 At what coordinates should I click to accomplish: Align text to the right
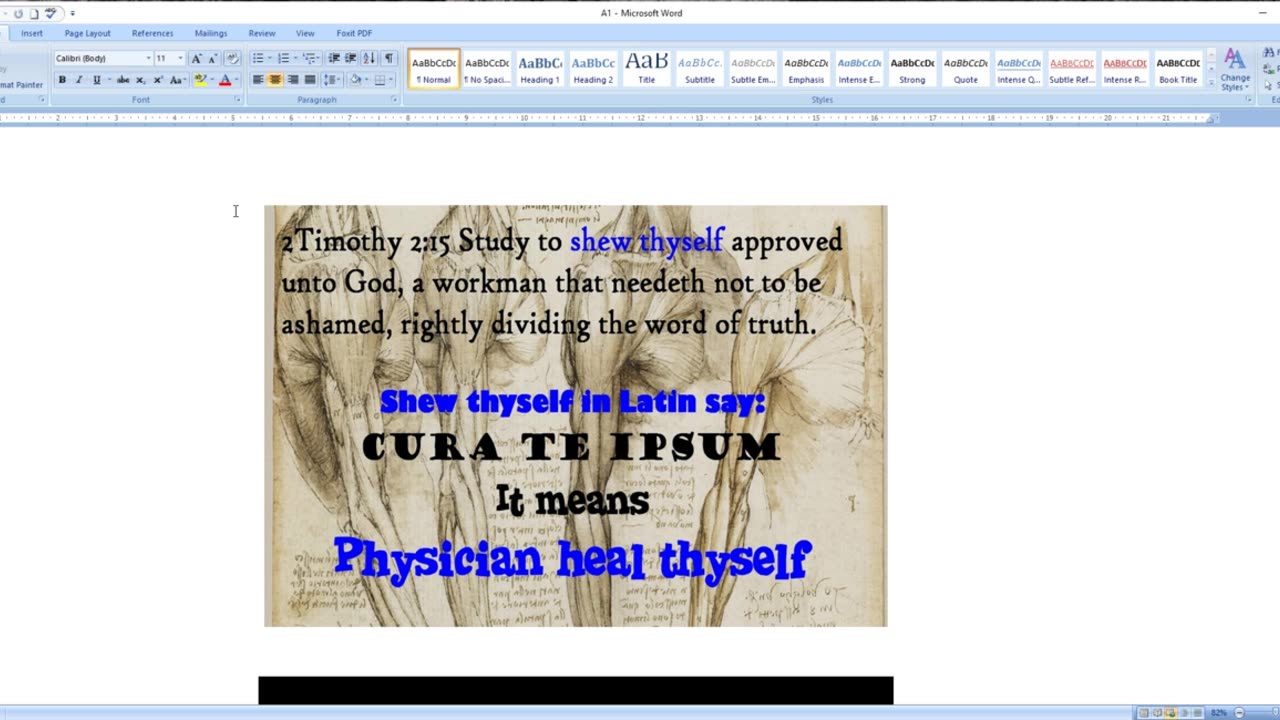coord(292,80)
